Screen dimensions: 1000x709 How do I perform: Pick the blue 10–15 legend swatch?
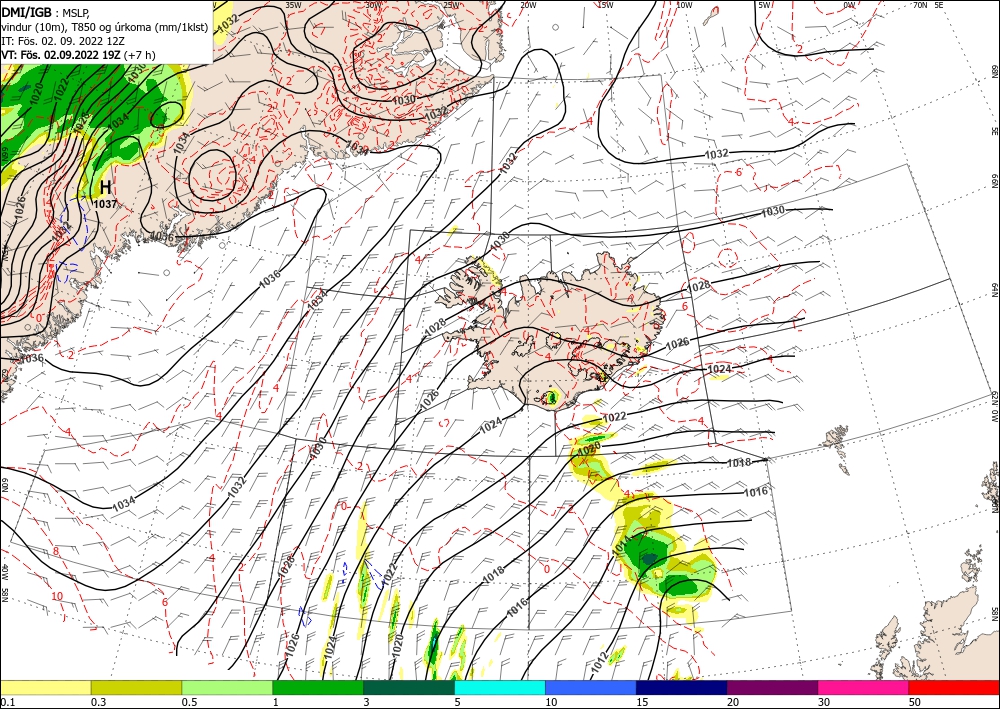coord(591,687)
